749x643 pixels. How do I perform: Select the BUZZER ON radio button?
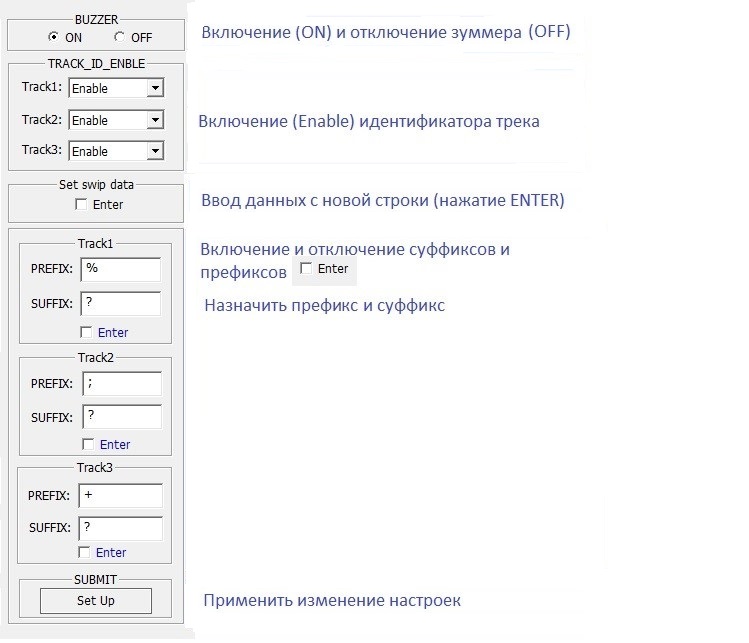(54, 37)
